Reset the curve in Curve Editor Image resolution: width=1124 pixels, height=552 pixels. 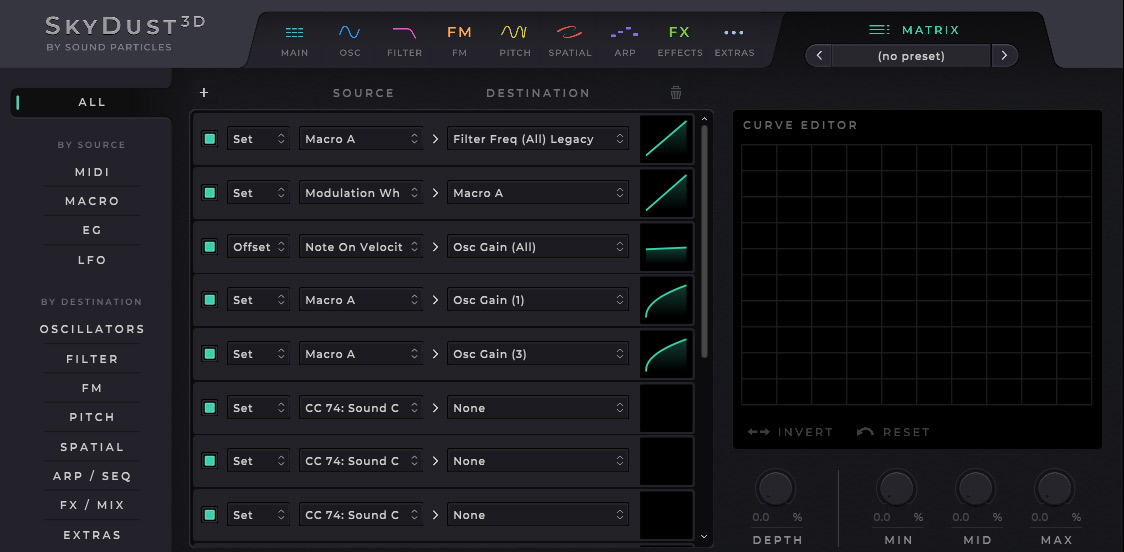point(893,432)
